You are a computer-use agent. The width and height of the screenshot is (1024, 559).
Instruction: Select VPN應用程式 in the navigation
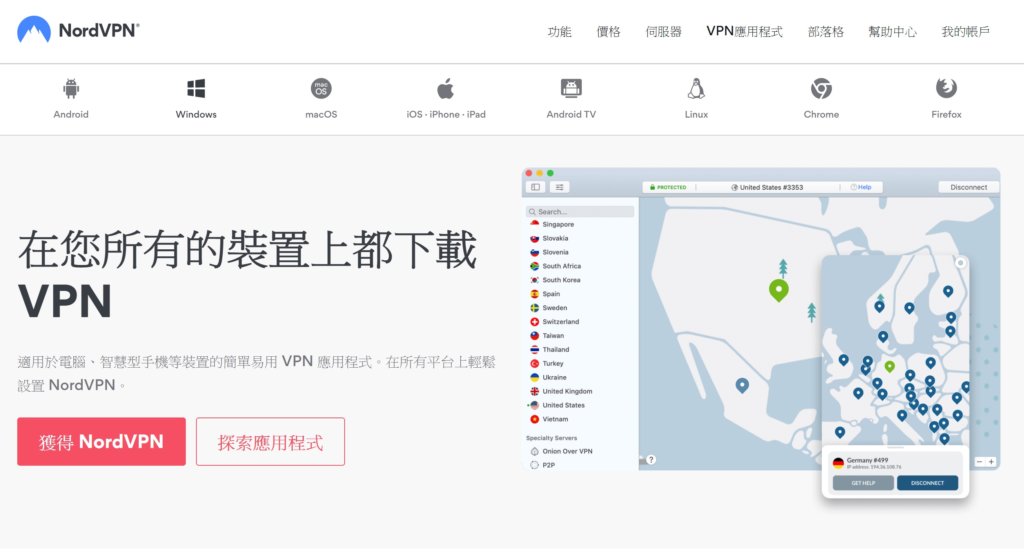[744, 31]
